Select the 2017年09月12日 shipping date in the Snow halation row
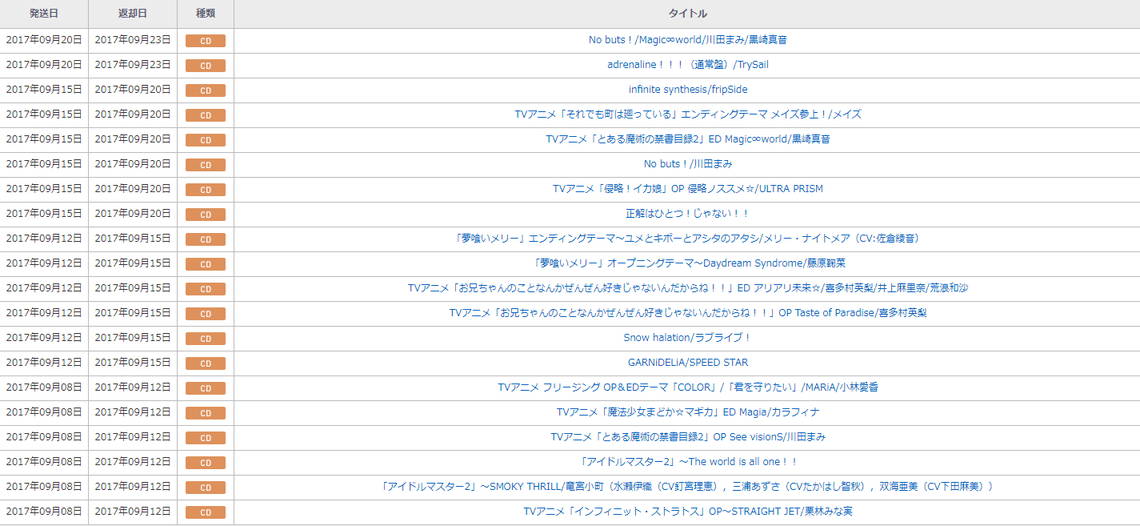 pos(44,338)
